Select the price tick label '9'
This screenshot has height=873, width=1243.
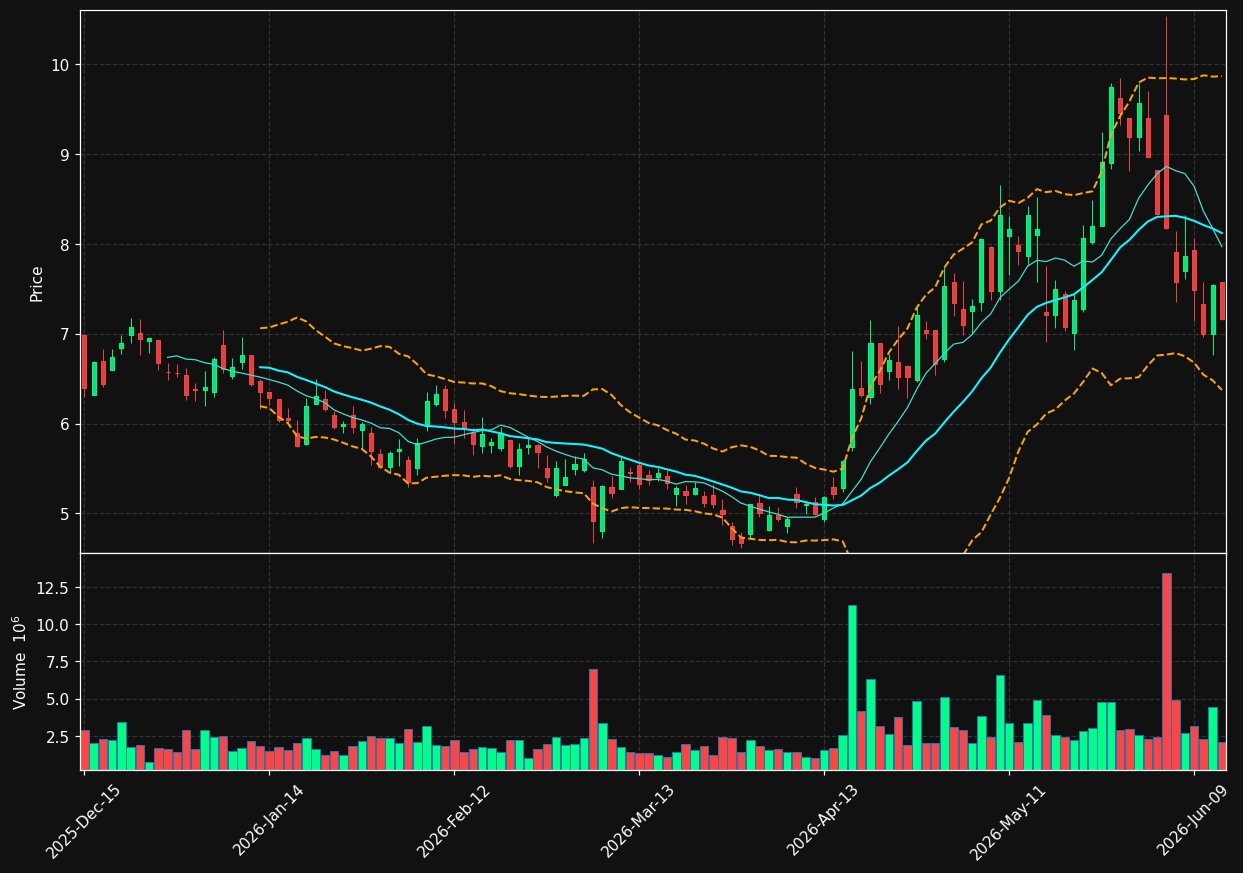67,155
